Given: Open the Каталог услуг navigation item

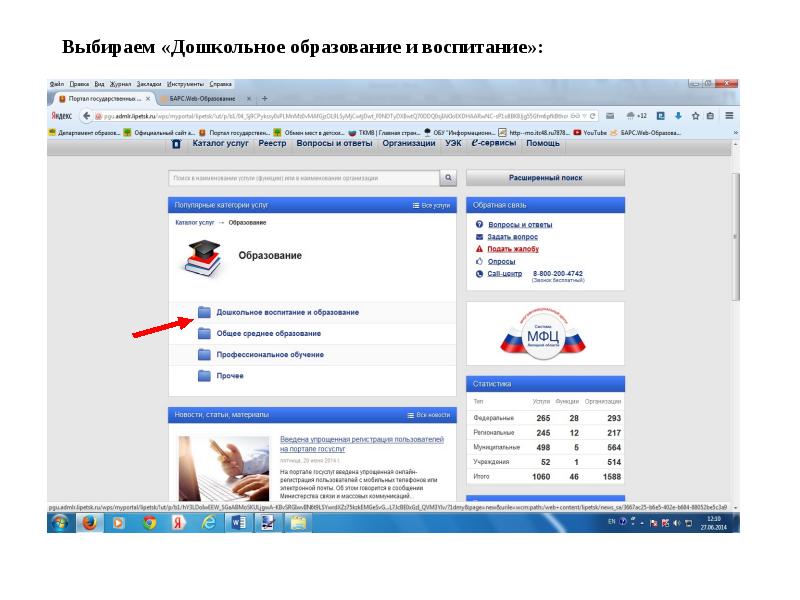Looking at the screenshot, I should click(x=222, y=143).
